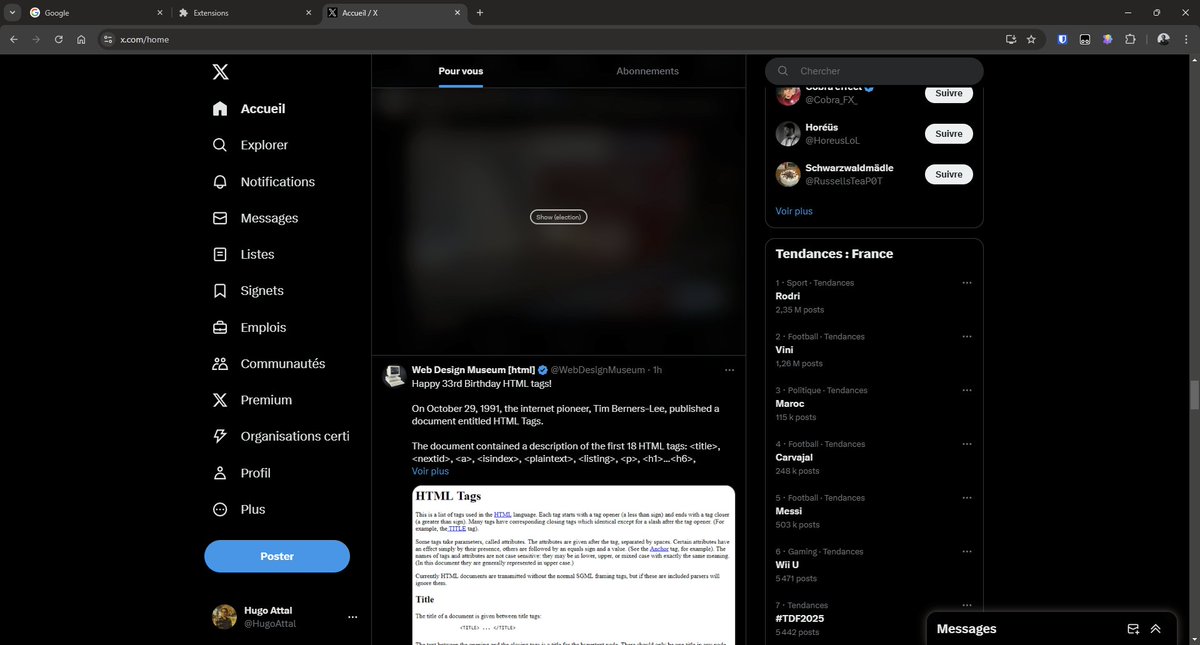
Task: Open the Messages envelope icon in sidebar
Action: [x=220, y=217]
